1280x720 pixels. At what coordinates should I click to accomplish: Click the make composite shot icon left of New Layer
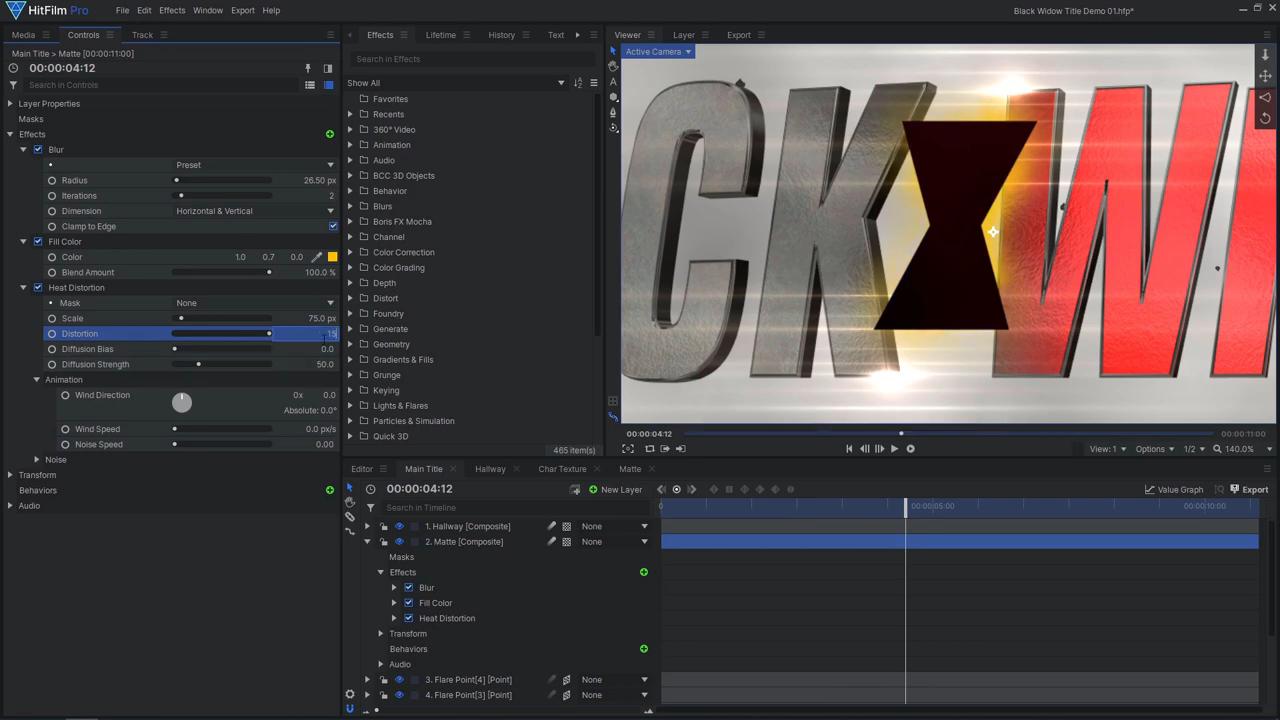click(575, 490)
